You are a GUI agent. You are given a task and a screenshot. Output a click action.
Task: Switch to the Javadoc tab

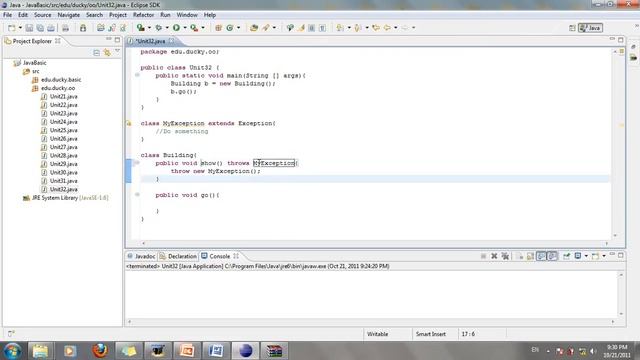141,256
